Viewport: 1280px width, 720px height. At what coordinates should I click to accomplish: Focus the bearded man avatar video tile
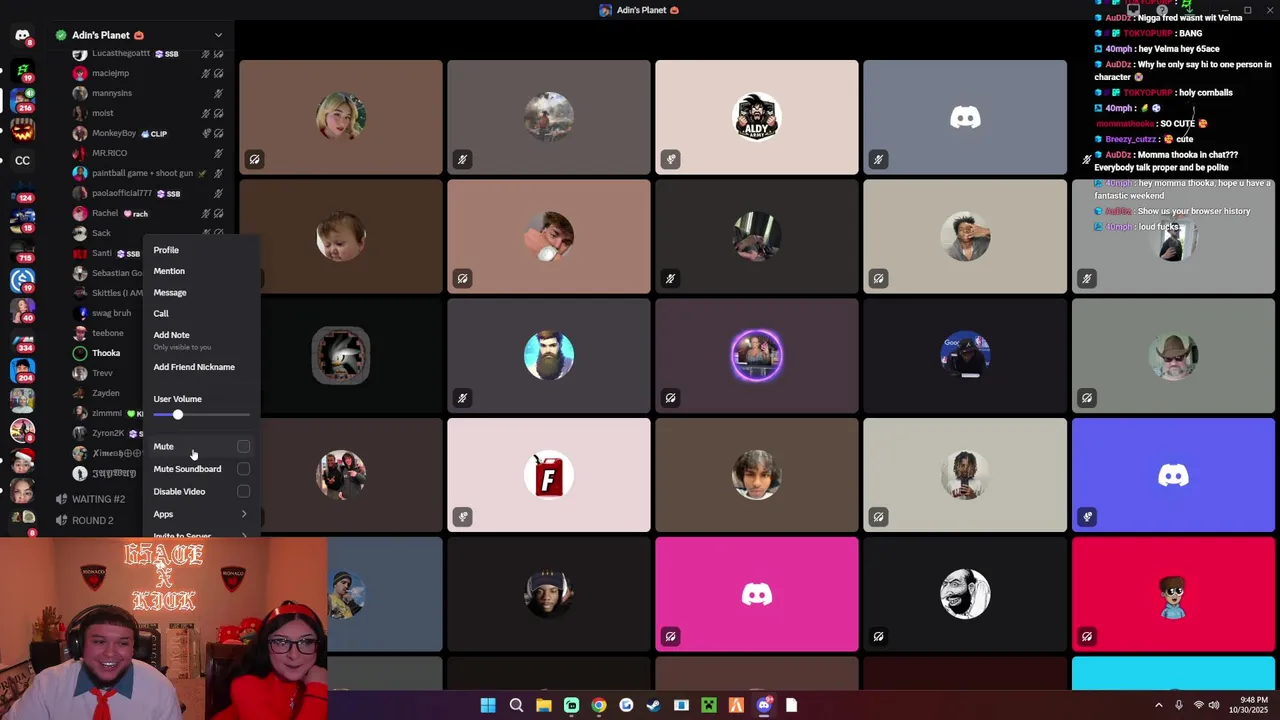(x=549, y=356)
